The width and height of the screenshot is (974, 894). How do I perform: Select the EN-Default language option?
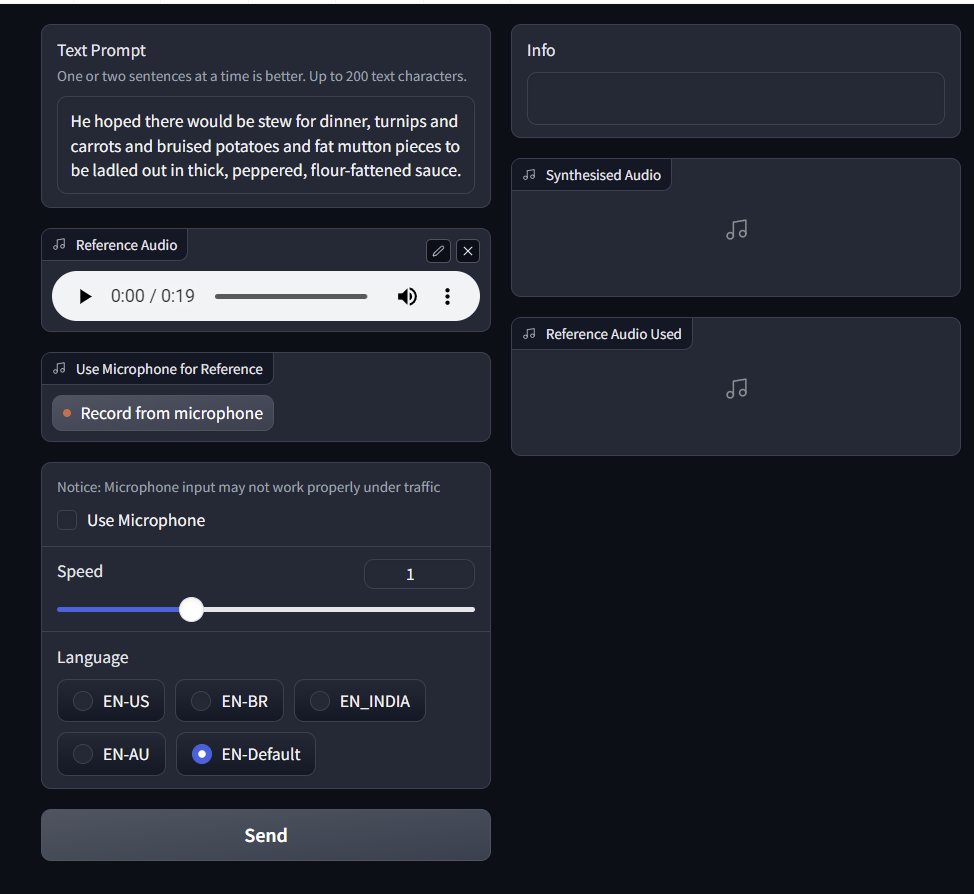tap(246, 754)
